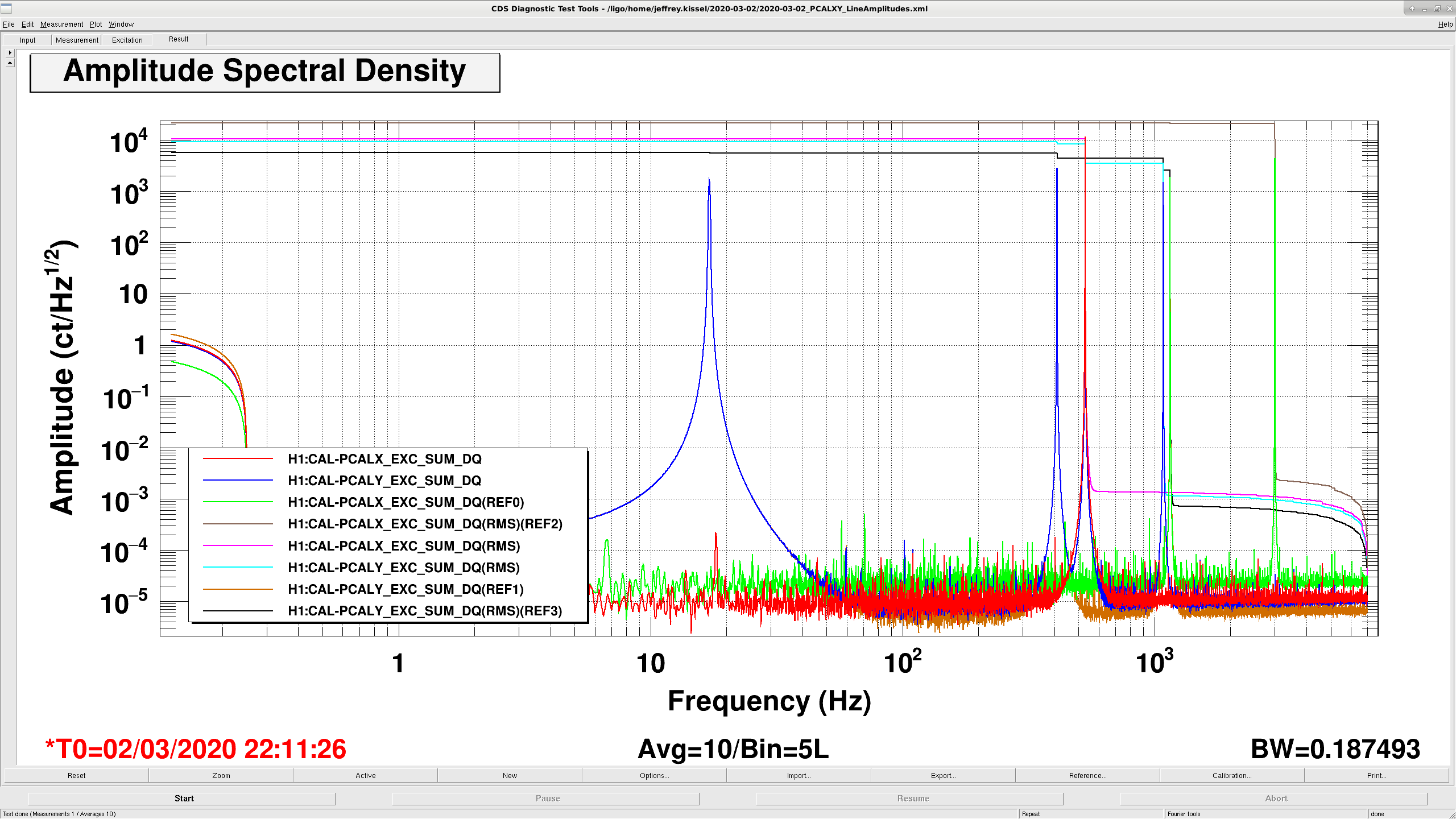This screenshot has height=819, width=1456.
Task: Click the right-arrow expand panel icon
Action: point(10,52)
